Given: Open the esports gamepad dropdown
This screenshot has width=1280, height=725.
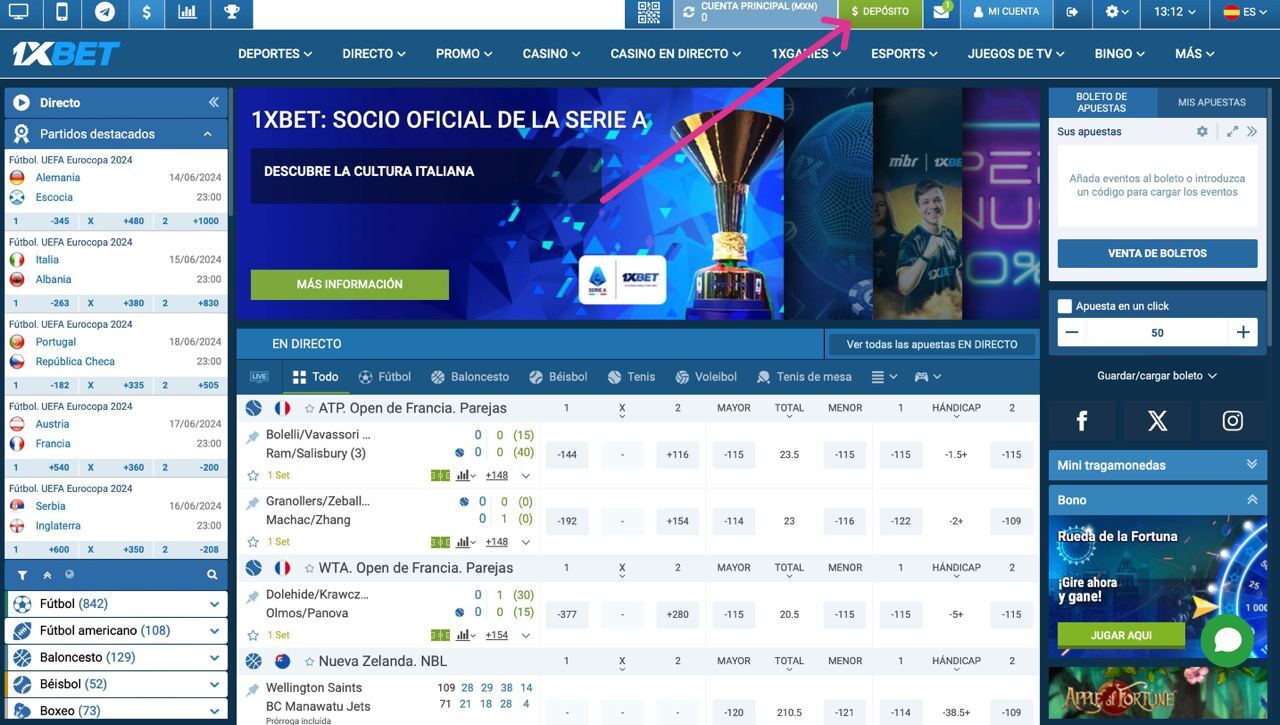Looking at the screenshot, I should 928,377.
